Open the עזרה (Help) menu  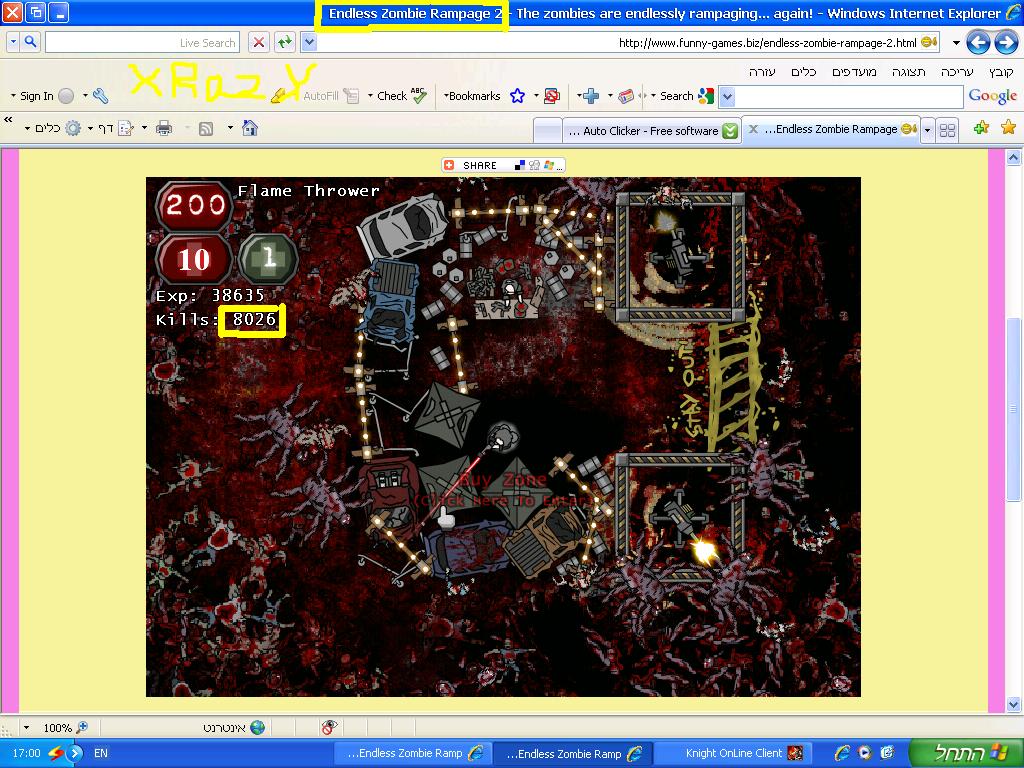(x=762, y=72)
